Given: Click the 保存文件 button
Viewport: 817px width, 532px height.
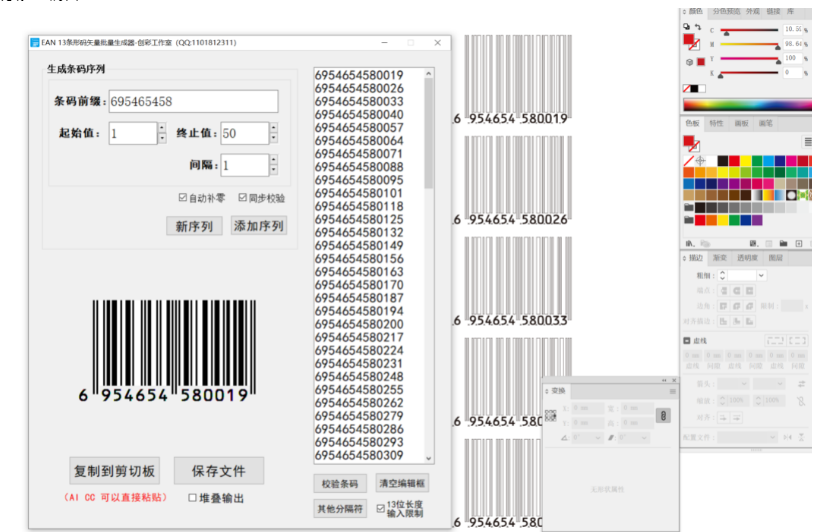Looking at the screenshot, I should pyautogui.click(x=219, y=471).
